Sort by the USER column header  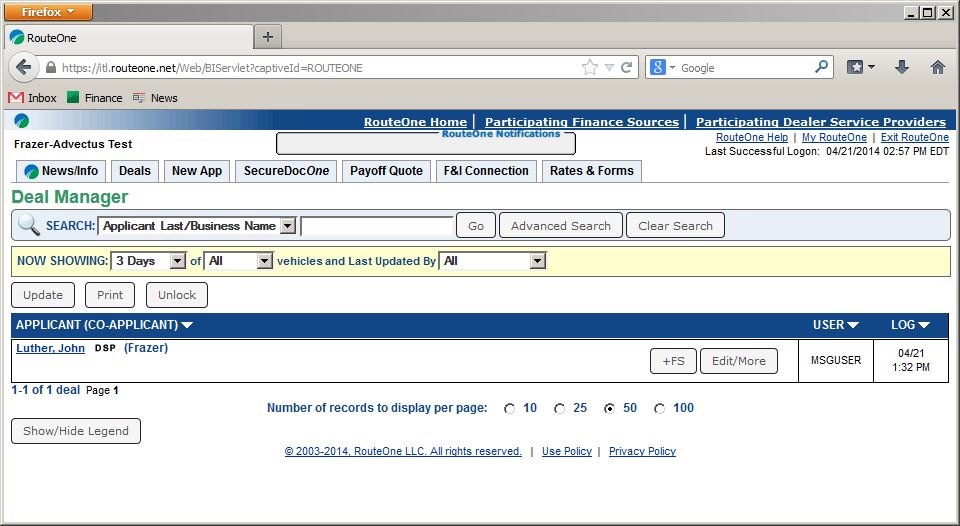coord(836,325)
